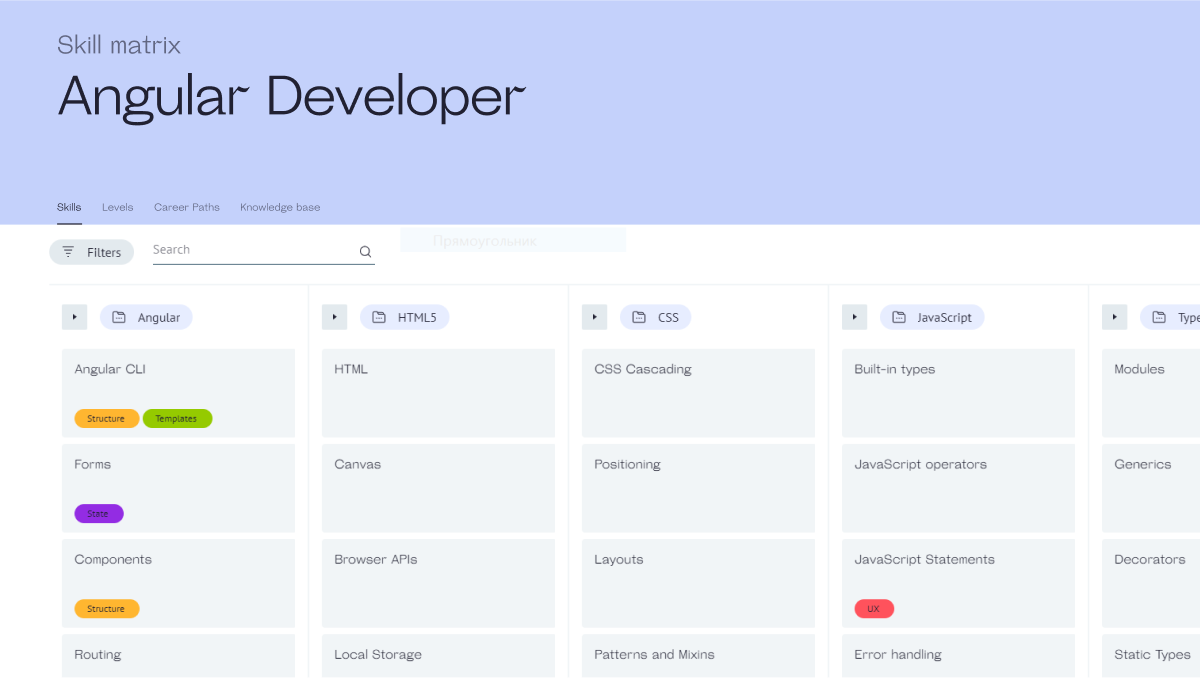This screenshot has width=1200, height=678.
Task: Open the Built-in types skill card
Action: point(958,393)
